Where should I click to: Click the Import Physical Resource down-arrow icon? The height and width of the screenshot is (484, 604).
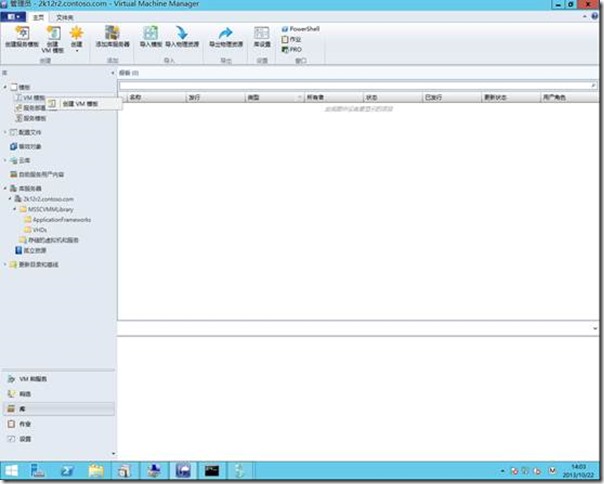[182, 33]
